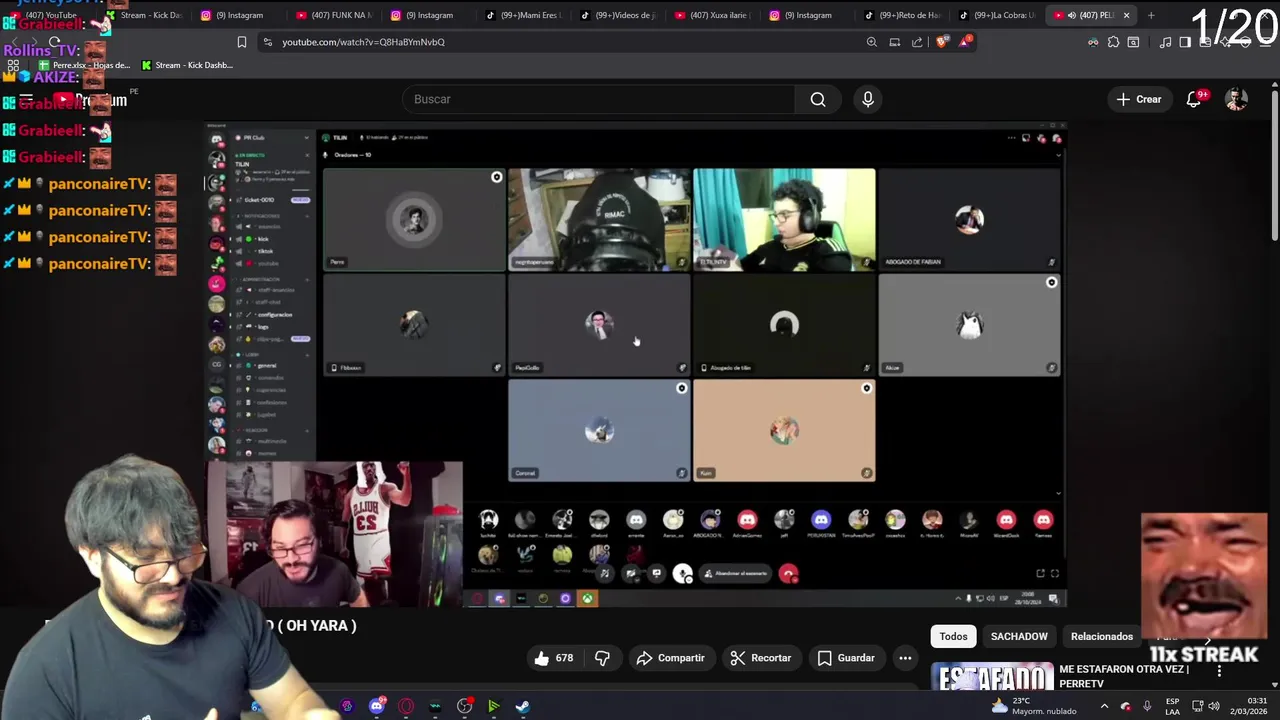
Task: Clip the video using Recortar
Action: pos(761,658)
